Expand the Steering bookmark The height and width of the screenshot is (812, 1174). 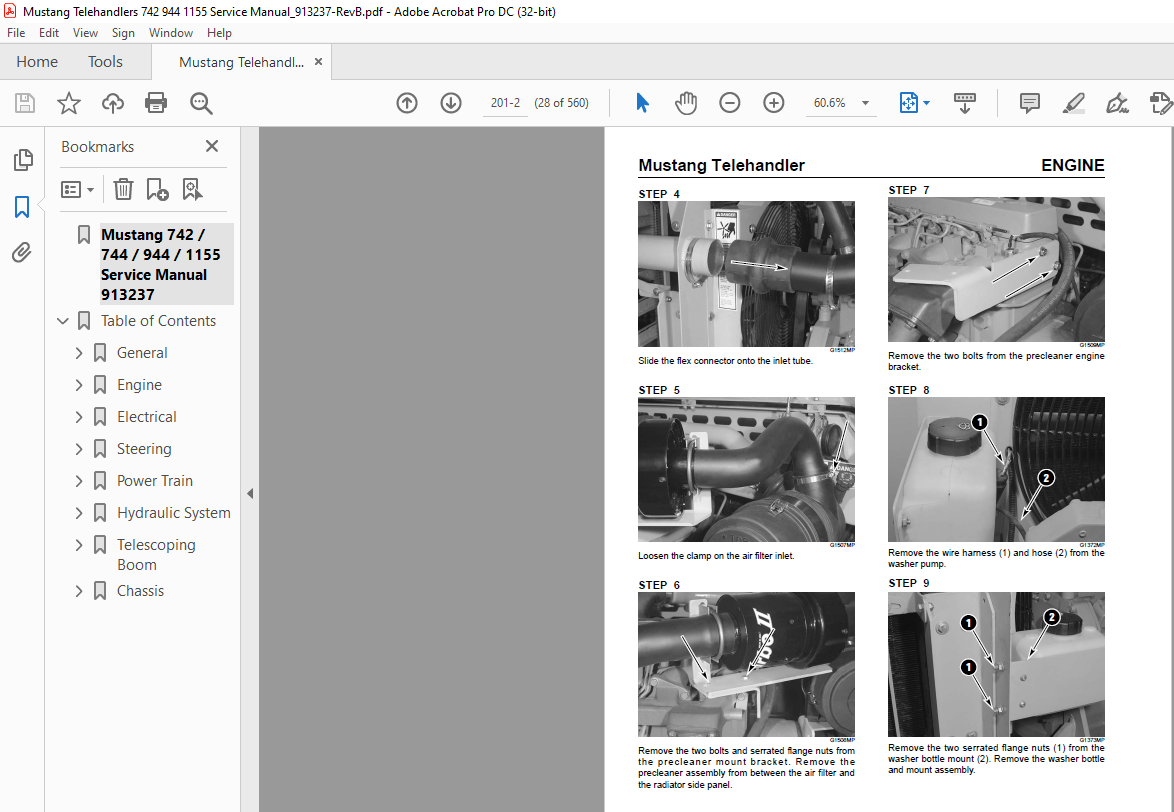pos(79,449)
